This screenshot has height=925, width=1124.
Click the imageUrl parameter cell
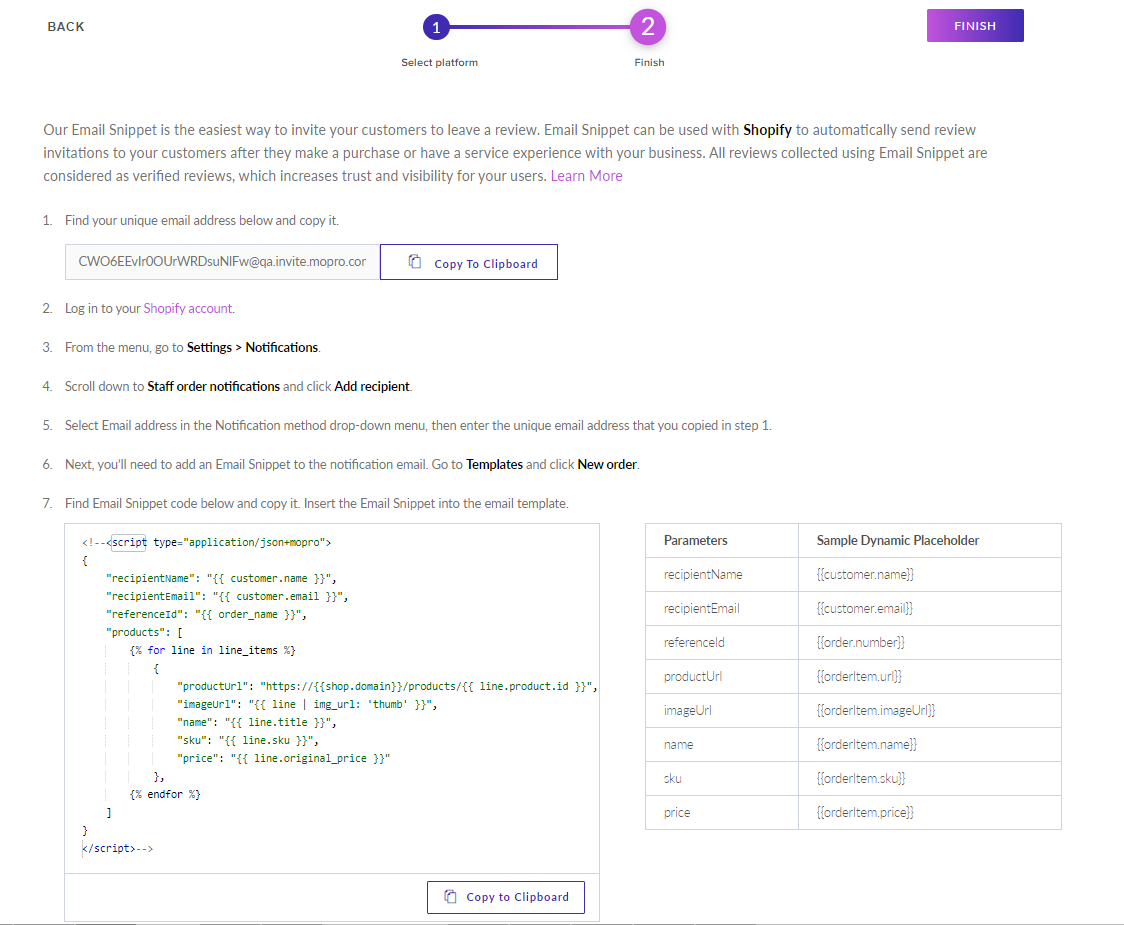[722, 711]
